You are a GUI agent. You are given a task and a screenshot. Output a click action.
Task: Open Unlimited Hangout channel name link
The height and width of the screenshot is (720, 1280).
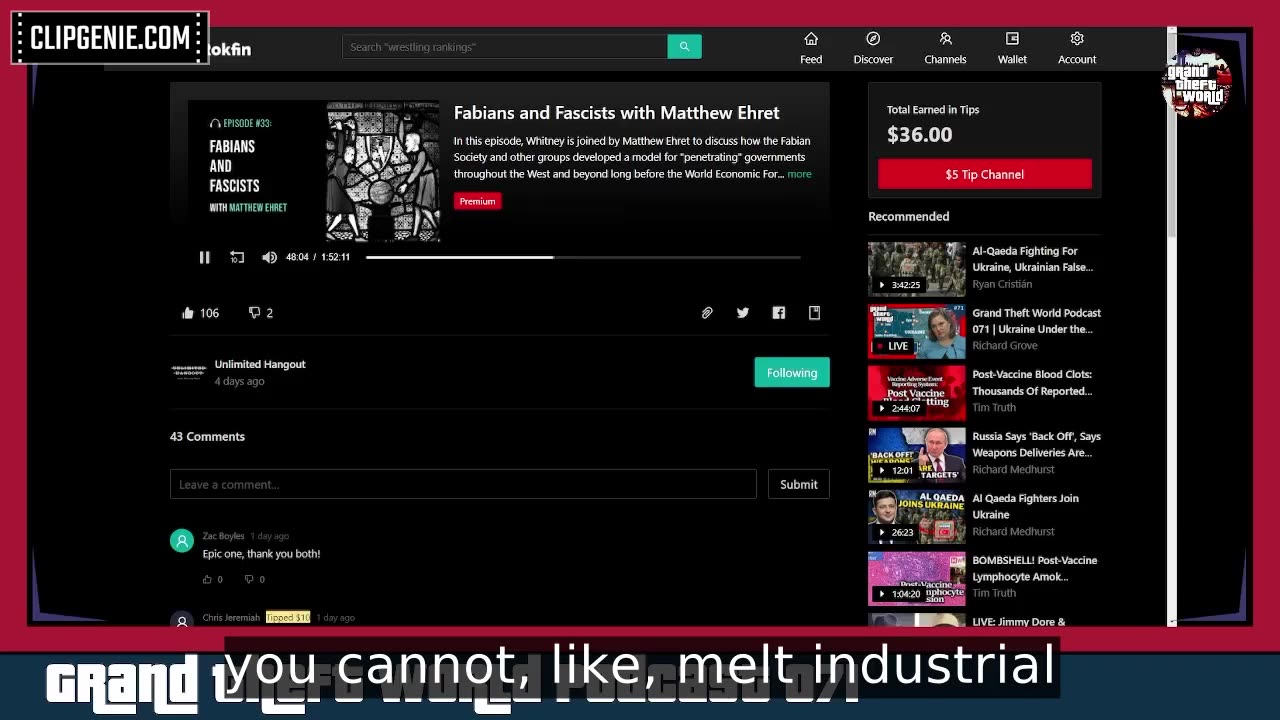pos(260,364)
